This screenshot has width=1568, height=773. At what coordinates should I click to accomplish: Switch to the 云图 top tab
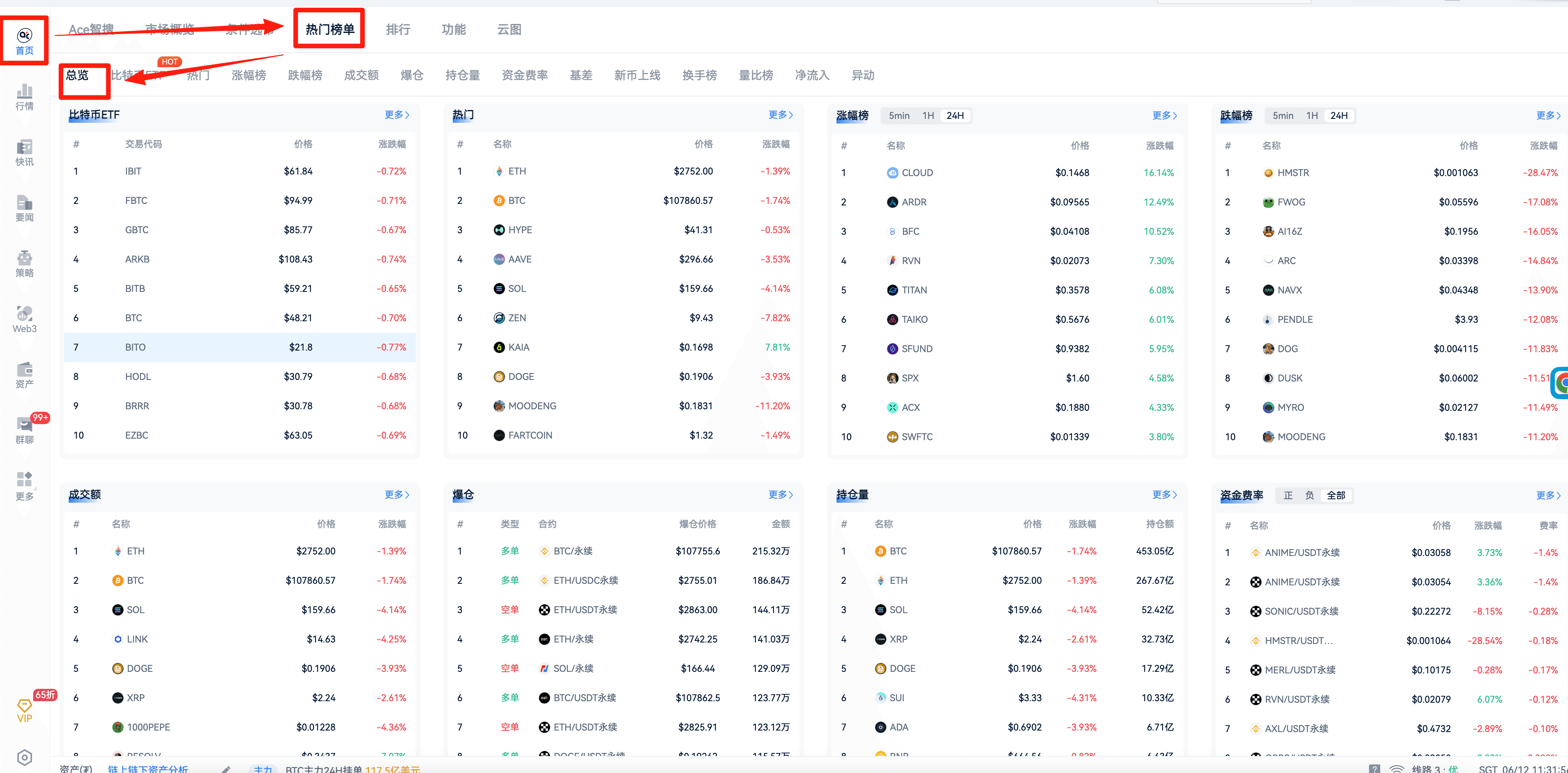pos(509,29)
